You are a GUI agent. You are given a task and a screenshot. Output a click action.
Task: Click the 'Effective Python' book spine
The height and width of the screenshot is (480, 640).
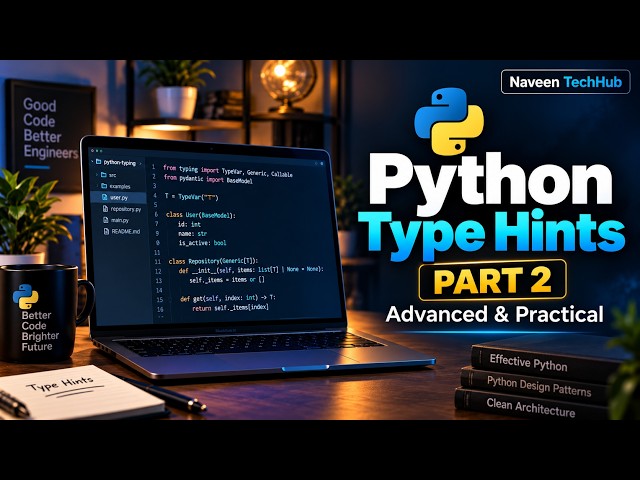pyautogui.click(x=528, y=363)
